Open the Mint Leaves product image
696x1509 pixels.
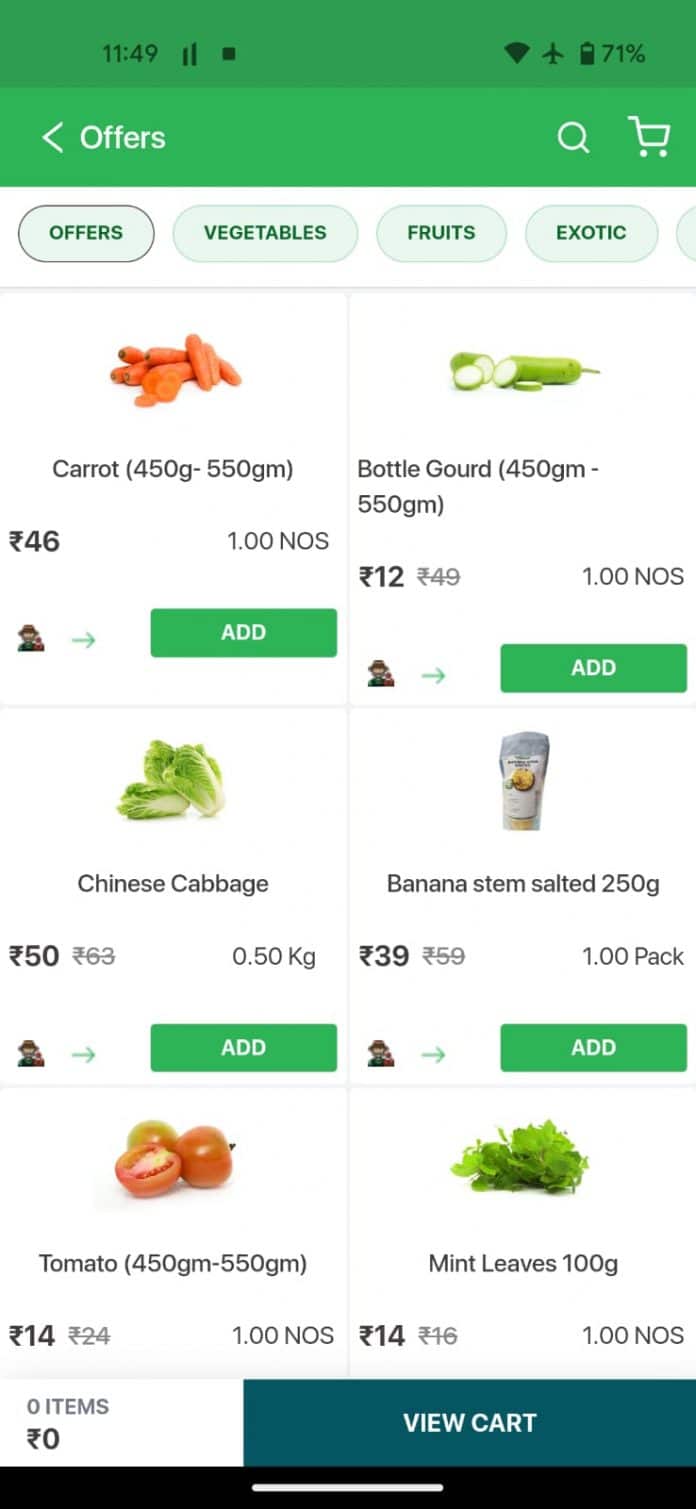click(x=522, y=1160)
